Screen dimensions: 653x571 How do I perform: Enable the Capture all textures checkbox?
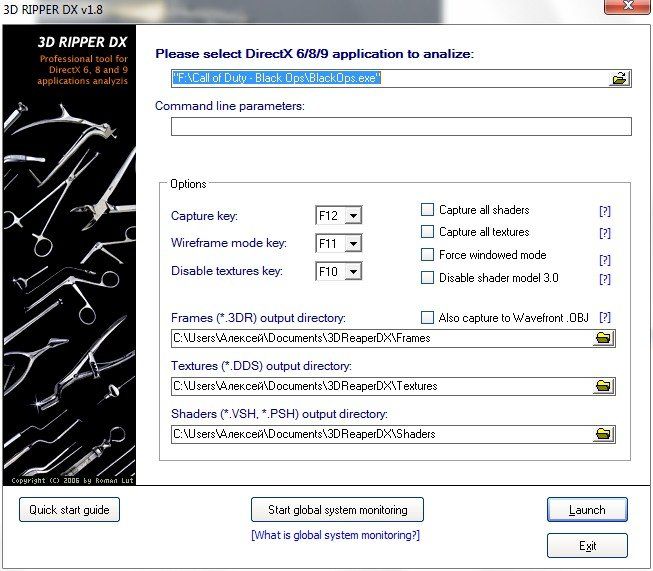pyautogui.click(x=427, y=232)
